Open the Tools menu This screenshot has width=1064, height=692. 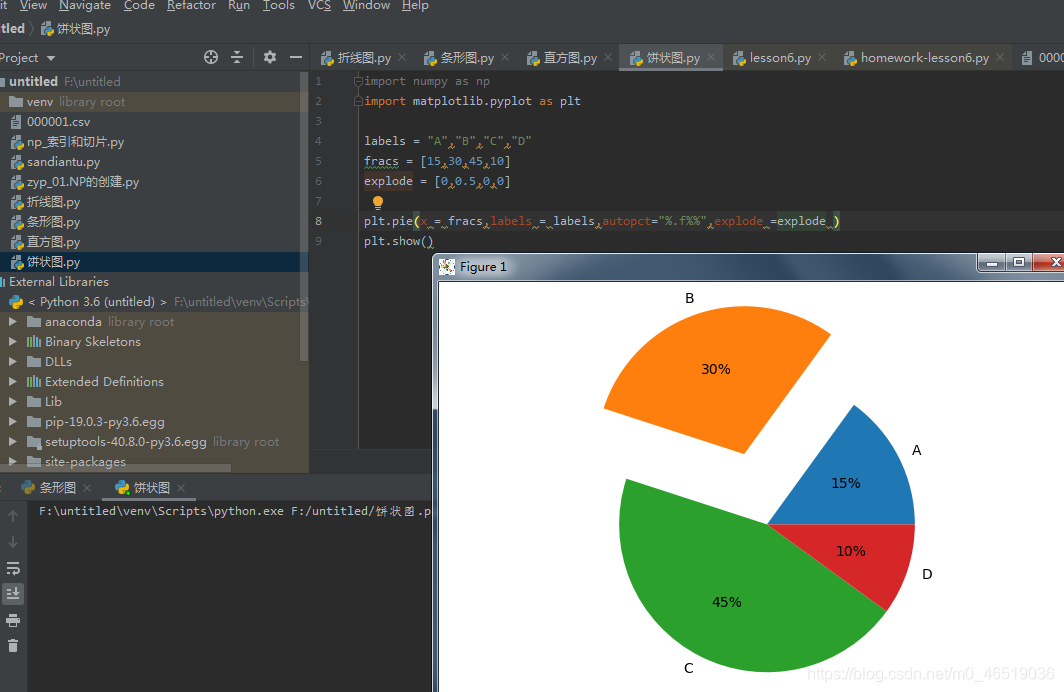(x=279, y=5)
